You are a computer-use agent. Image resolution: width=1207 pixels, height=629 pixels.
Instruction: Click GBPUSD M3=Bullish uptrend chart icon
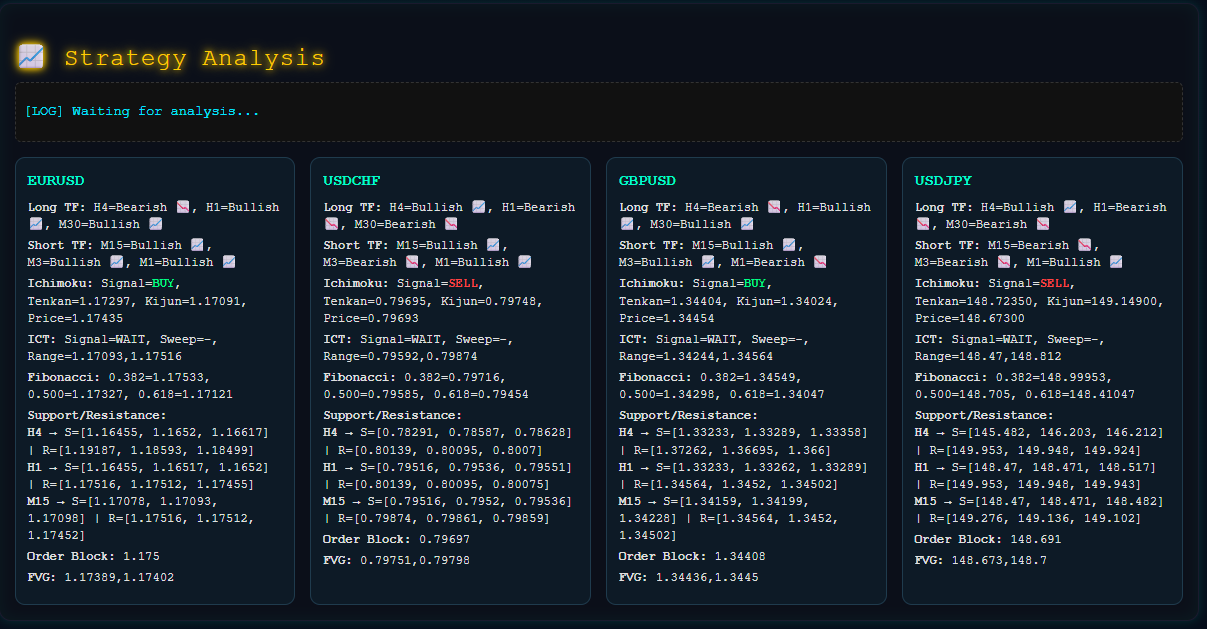coord(708,262)
